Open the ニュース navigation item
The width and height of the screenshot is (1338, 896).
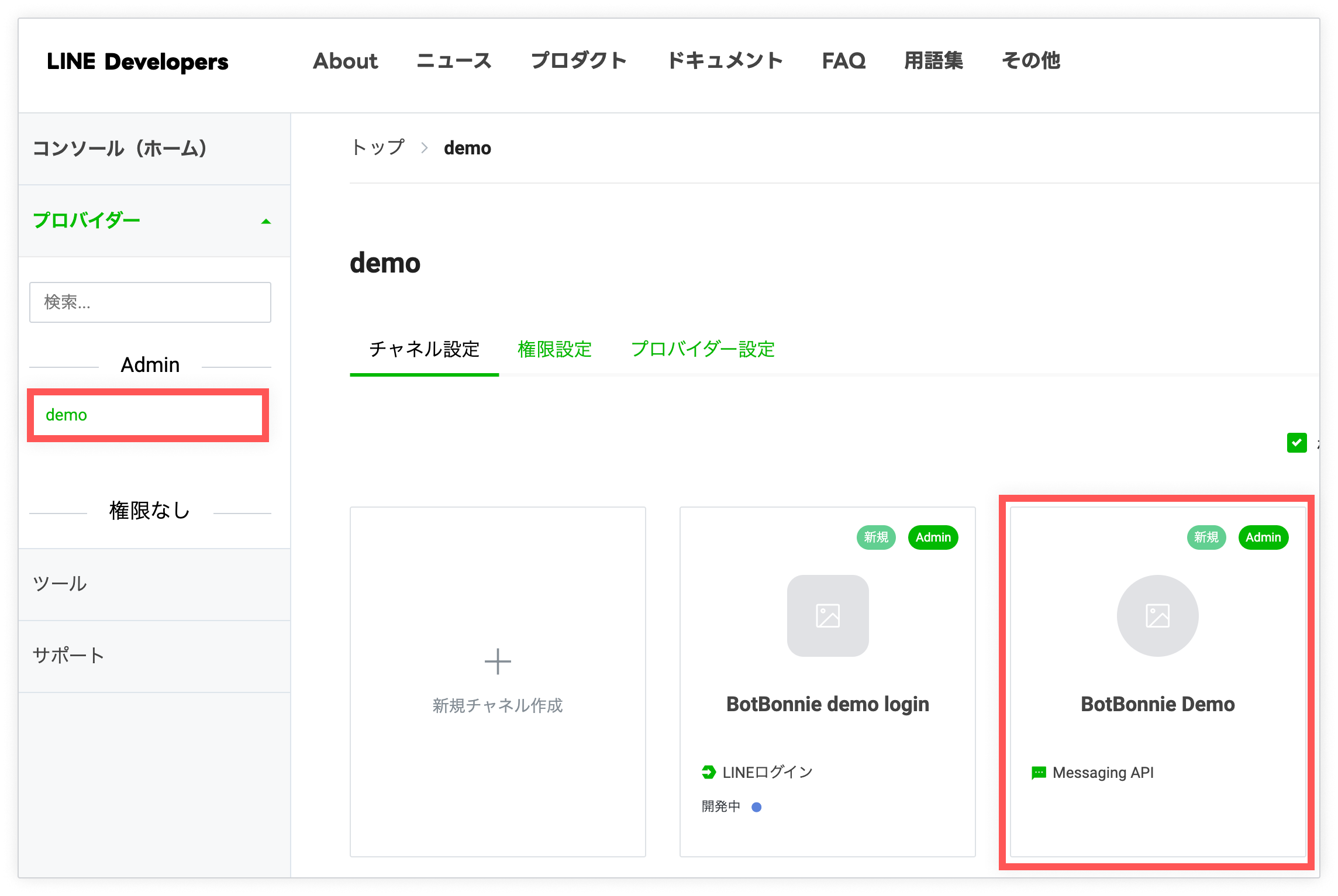click(454, 61)
